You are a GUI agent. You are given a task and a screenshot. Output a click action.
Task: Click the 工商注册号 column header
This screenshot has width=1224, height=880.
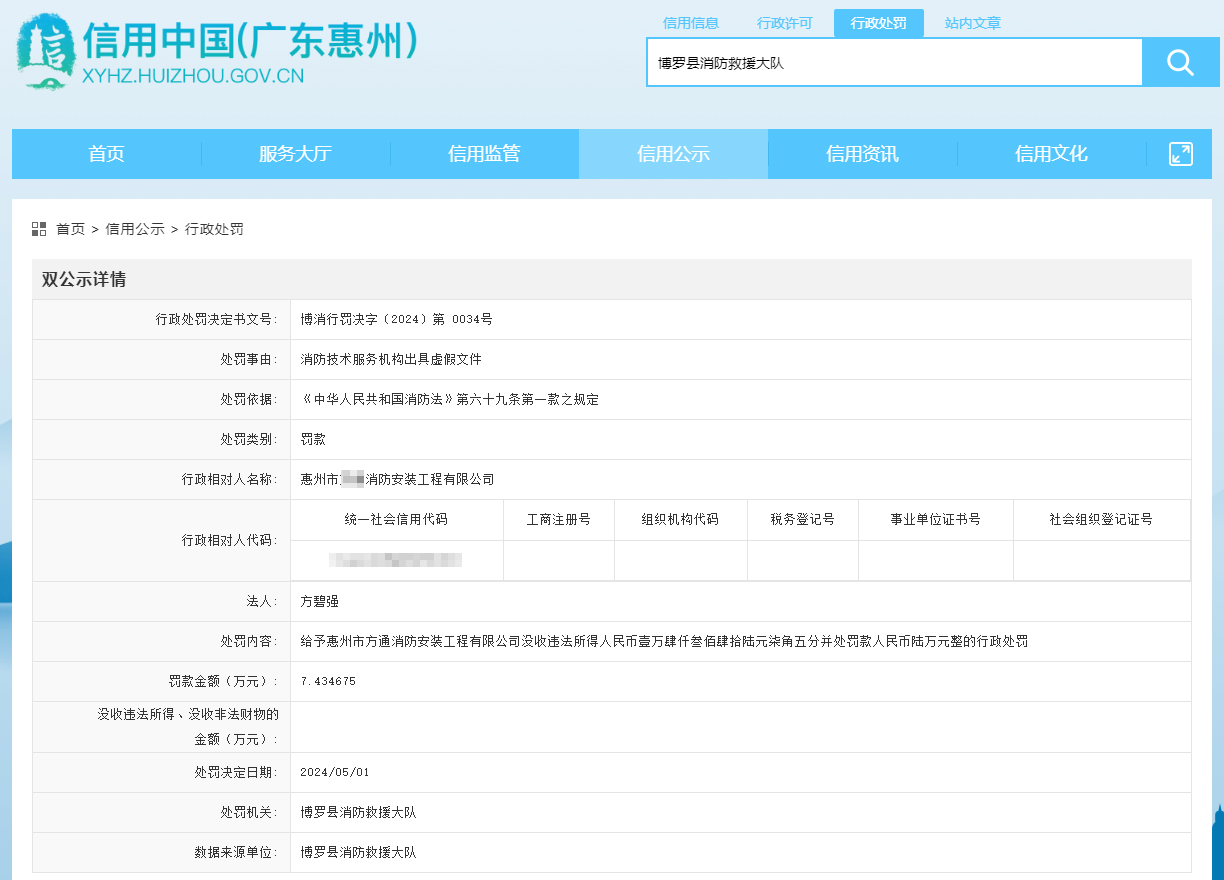559,520
